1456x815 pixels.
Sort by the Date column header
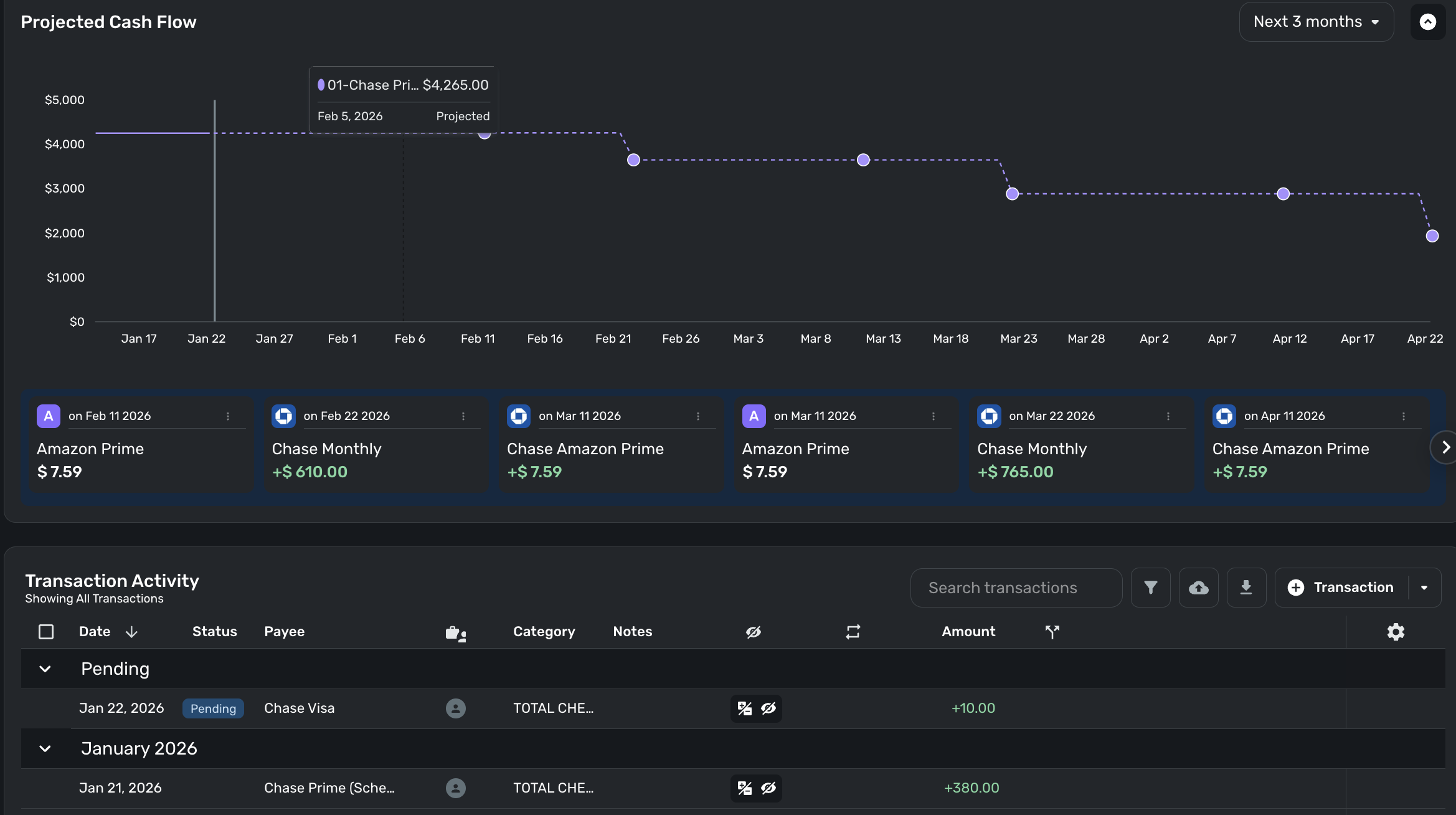coord(95,632)
